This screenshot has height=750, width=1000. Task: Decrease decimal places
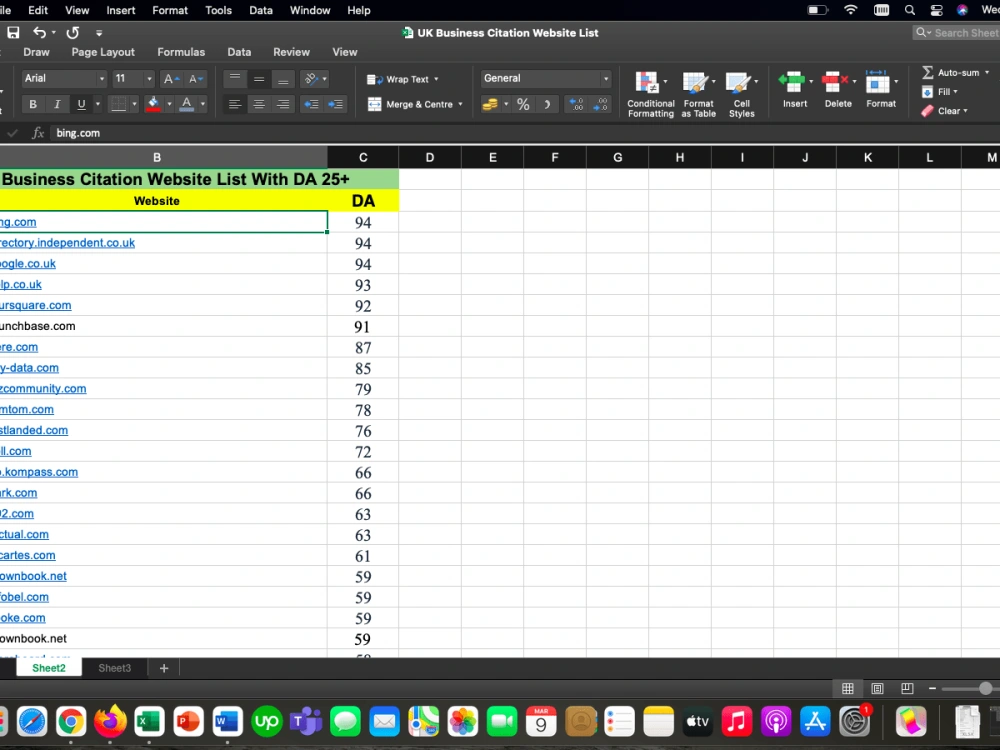(x=601, y=104)
